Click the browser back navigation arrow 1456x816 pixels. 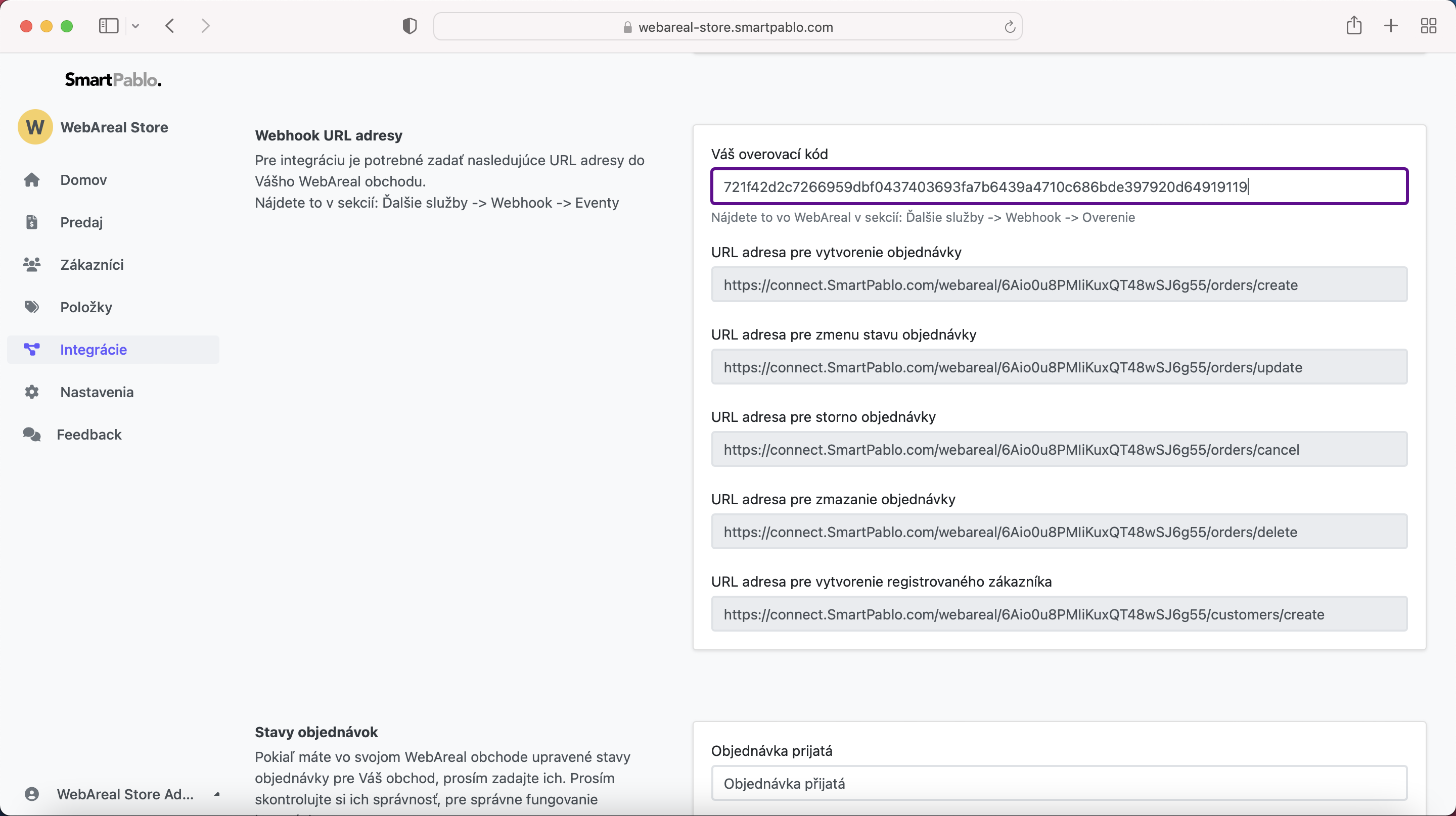click(170, 25)
